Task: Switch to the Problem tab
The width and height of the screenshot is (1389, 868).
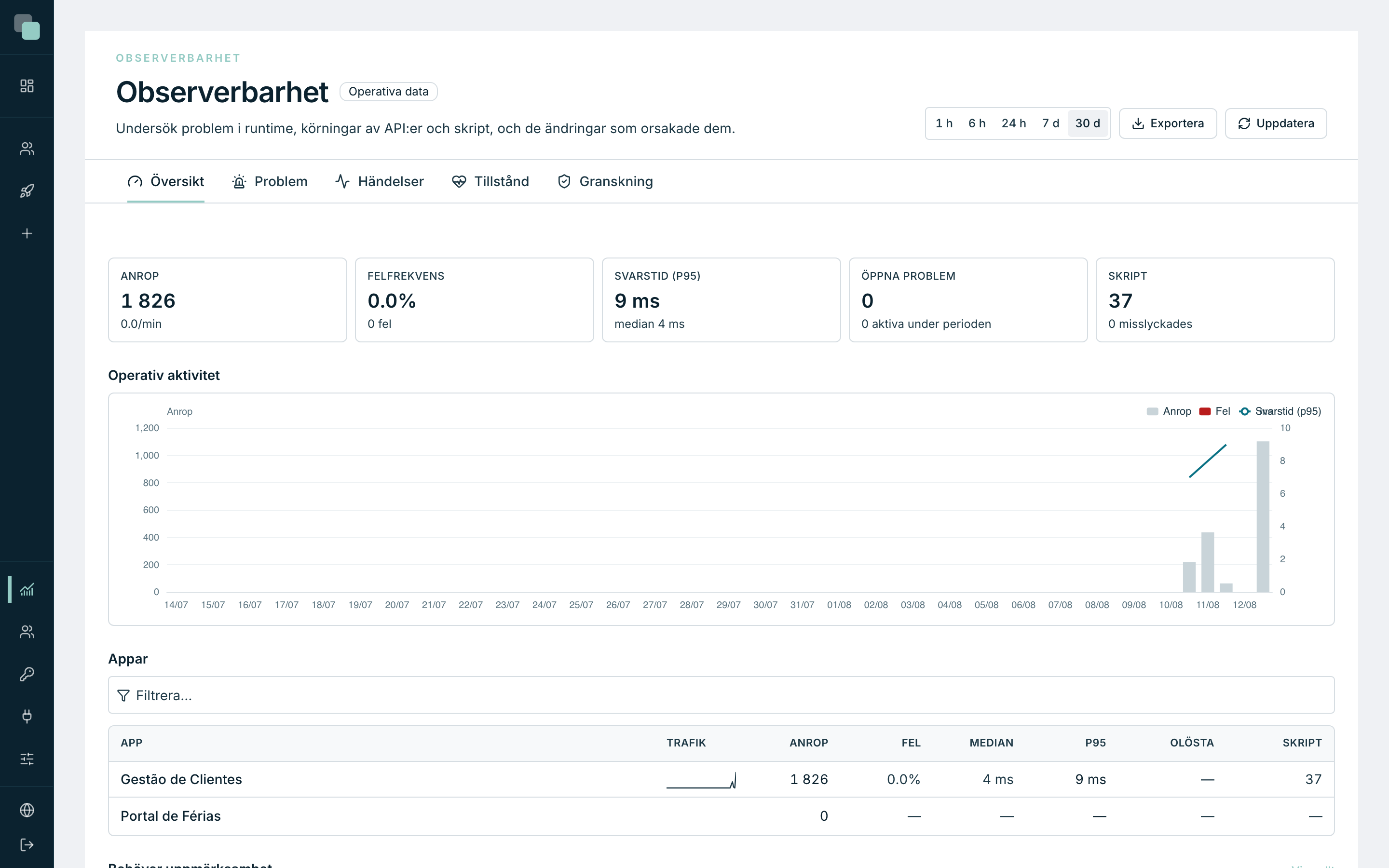Action: pyautogui.click(x=270, y=181)
